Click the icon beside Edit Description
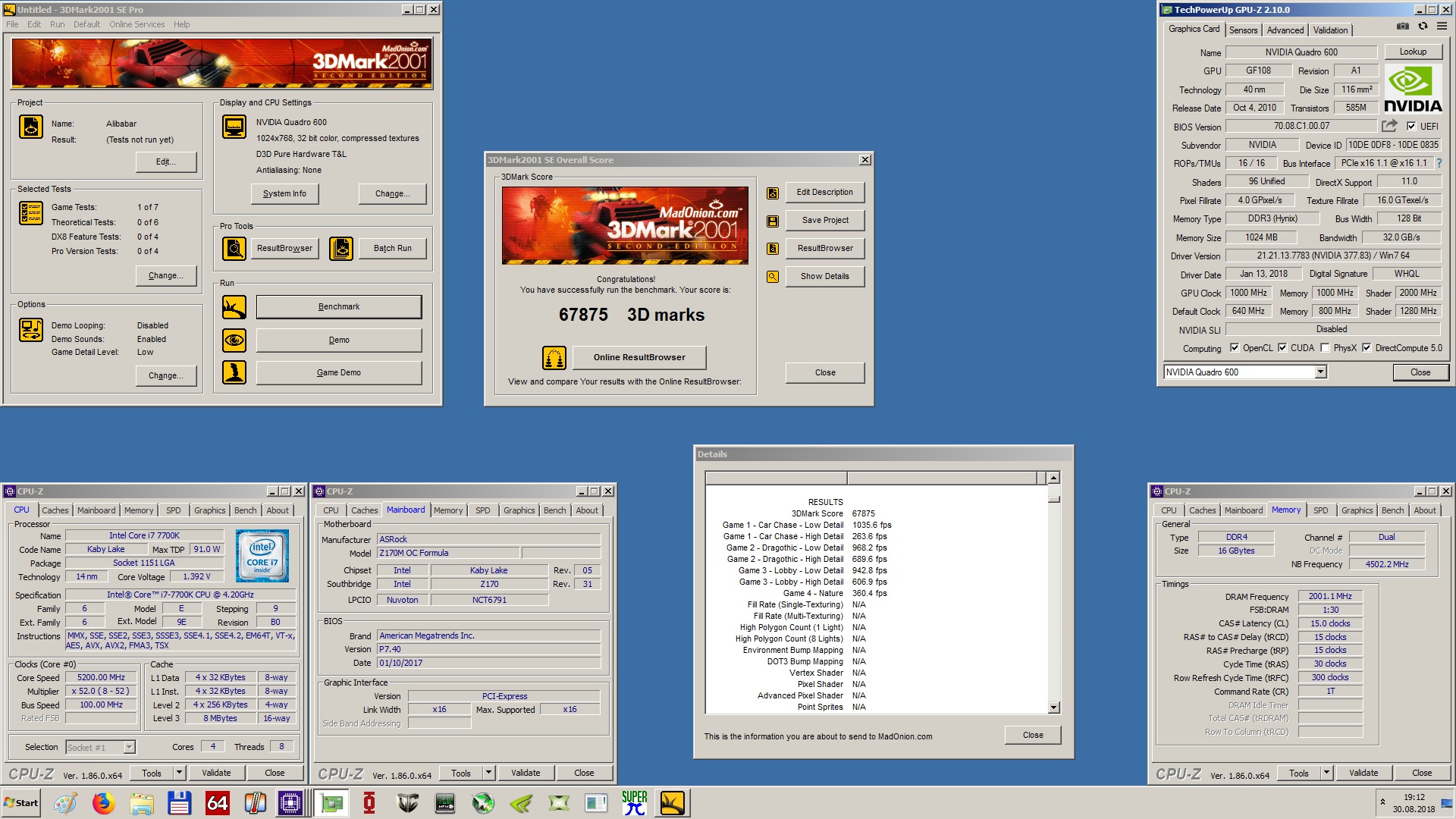 coord(773,193)
